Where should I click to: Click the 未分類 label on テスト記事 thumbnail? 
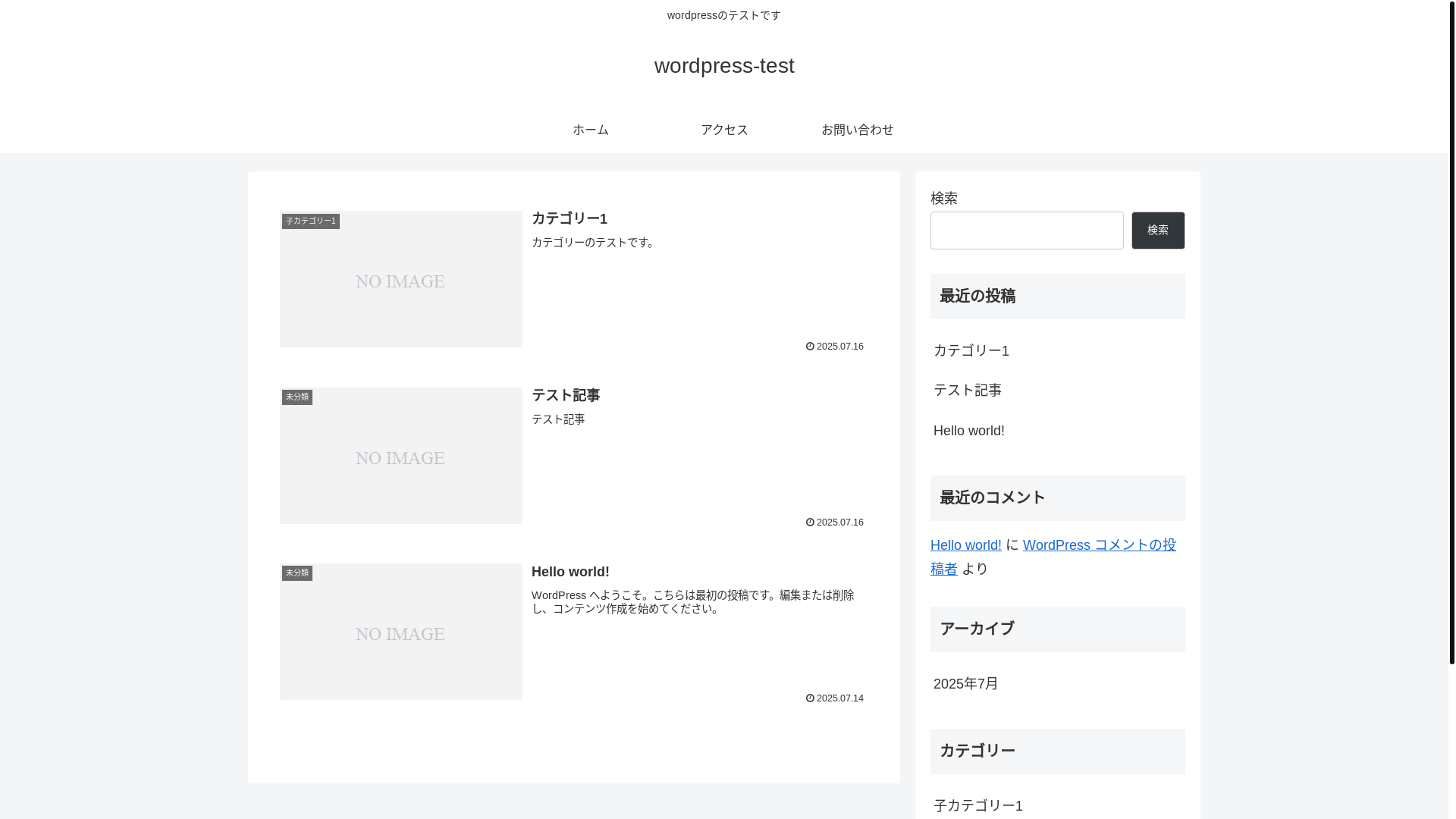pos(297,397)
